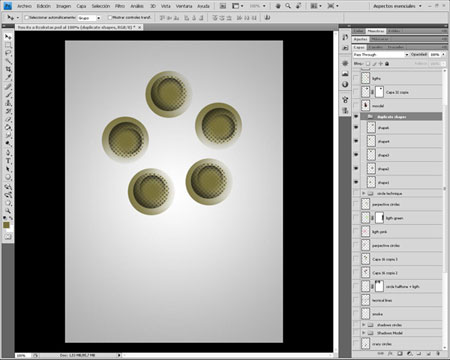Hide the duplicate shapes group
450x360 pixels.
pyautogui.click(x=356, y=116)
